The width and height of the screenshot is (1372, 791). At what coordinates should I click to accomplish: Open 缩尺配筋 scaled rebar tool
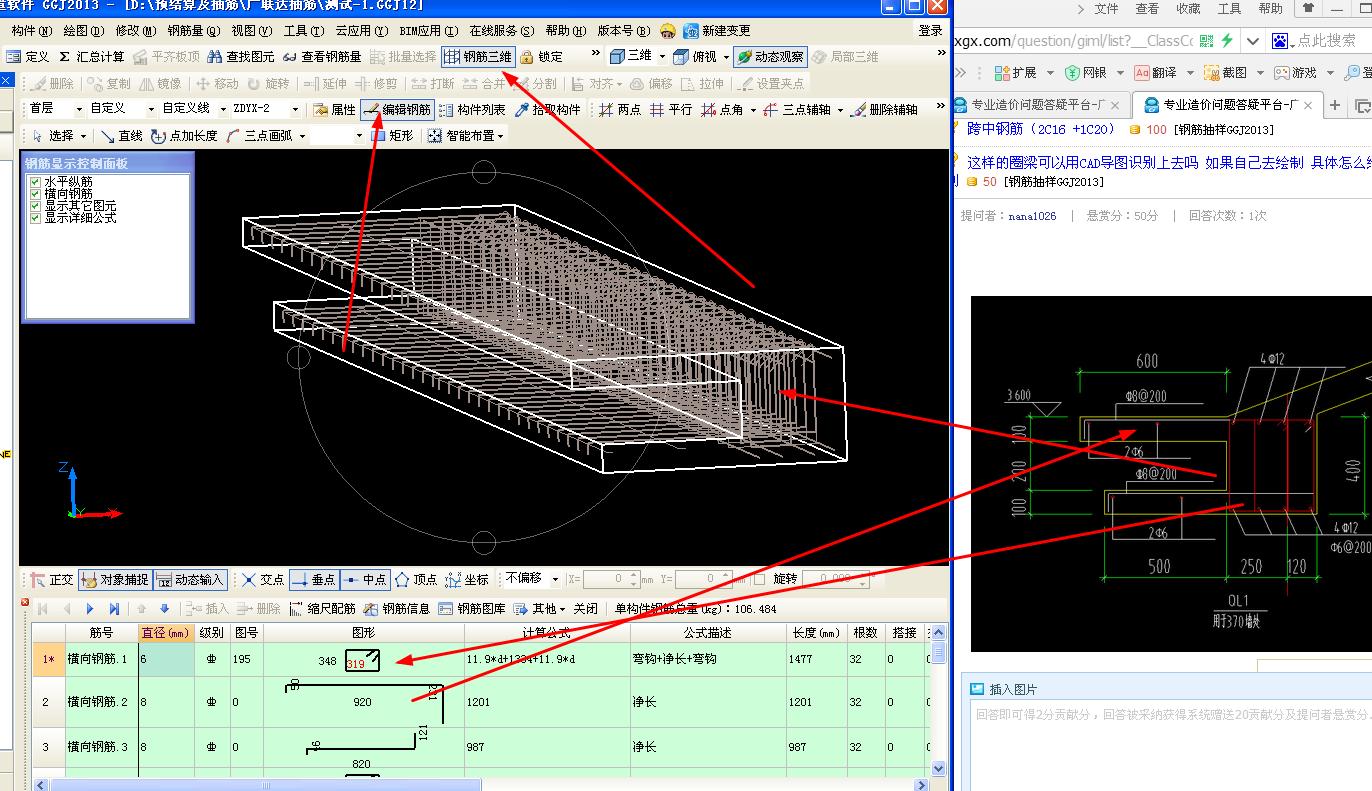323,608
